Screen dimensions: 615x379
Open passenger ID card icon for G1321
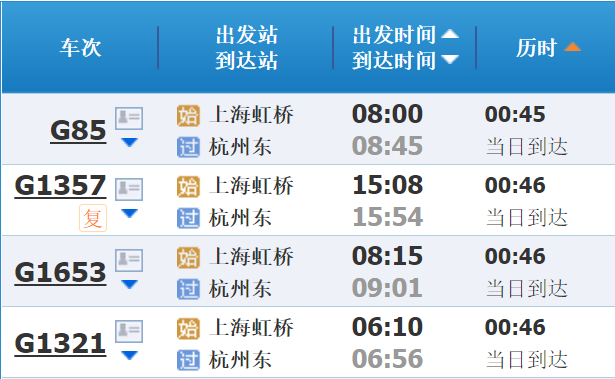[x=129, y=332]
